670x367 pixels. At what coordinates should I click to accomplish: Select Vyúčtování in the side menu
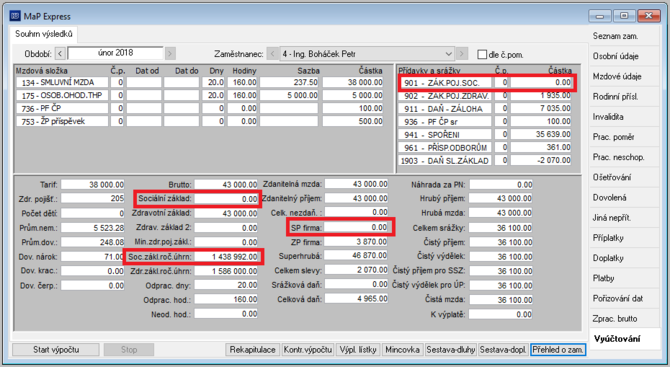624,339
